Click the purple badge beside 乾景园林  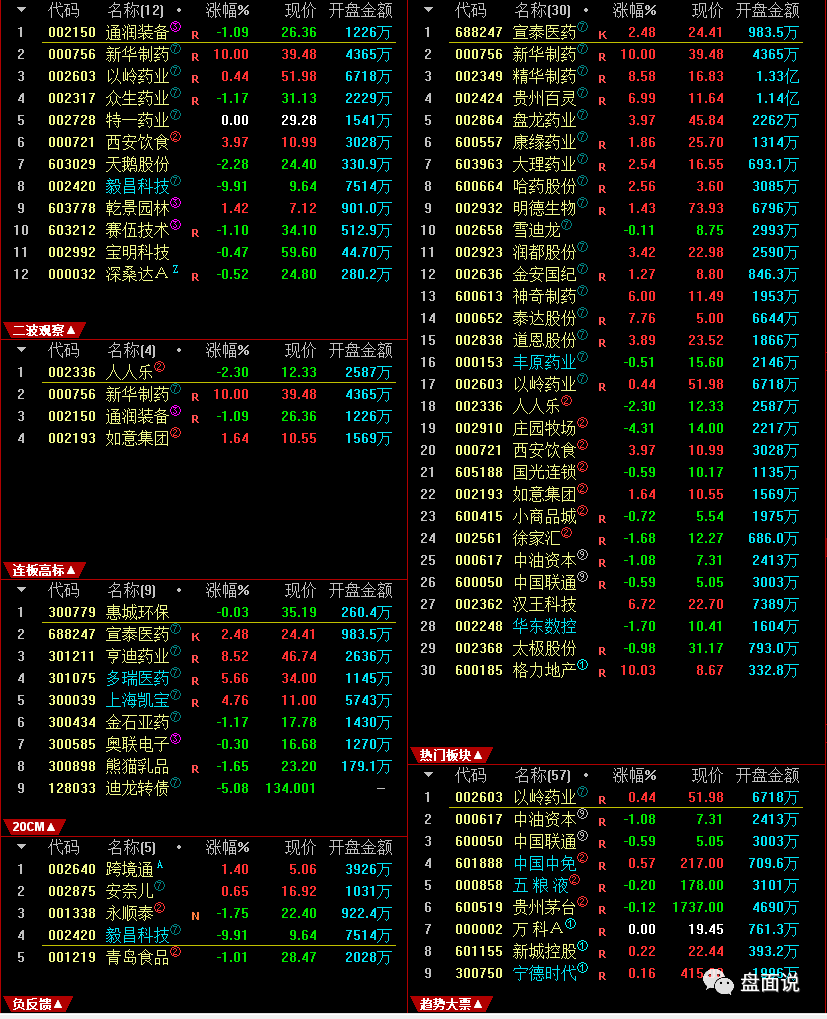pyautogui.click(x=175, y=203)
